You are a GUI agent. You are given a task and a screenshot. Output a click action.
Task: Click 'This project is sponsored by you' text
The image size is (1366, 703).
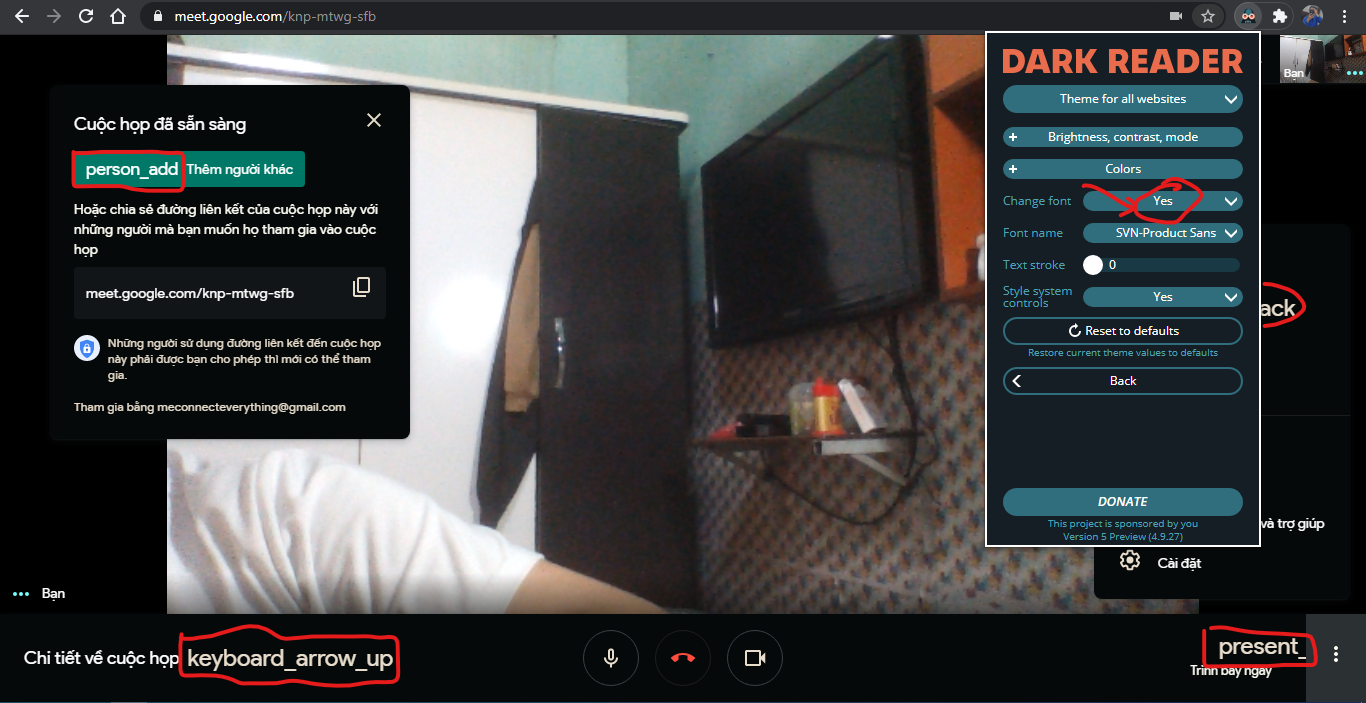pyautogui.click(x=1123, y=524)
